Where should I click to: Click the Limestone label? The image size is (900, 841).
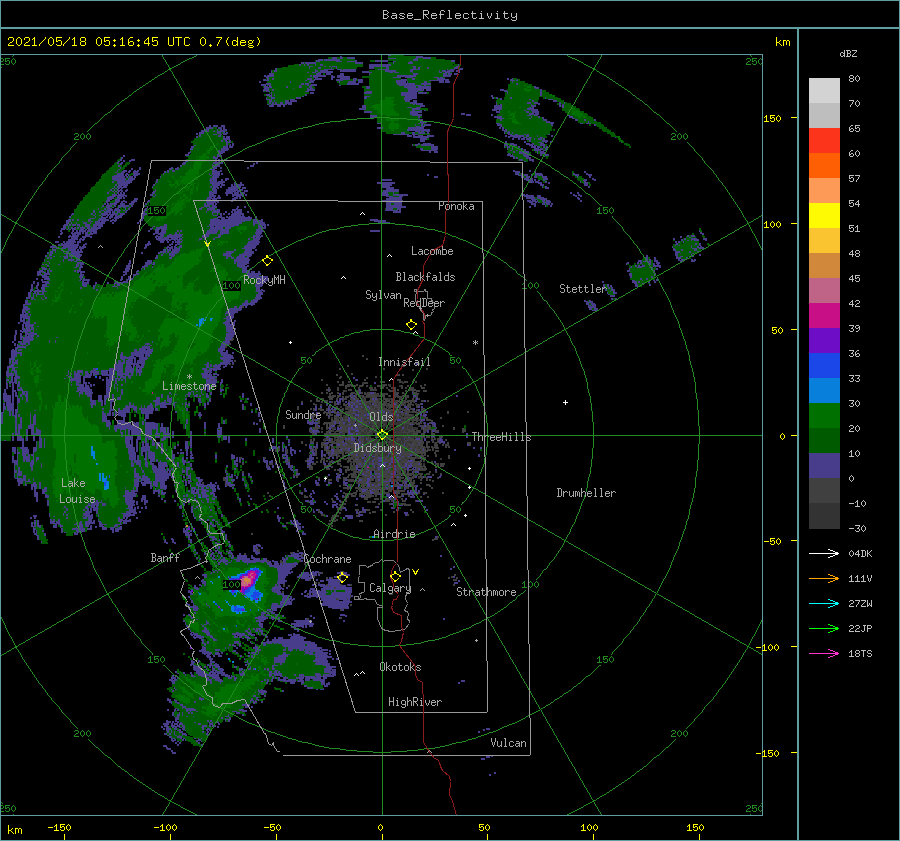189,386
